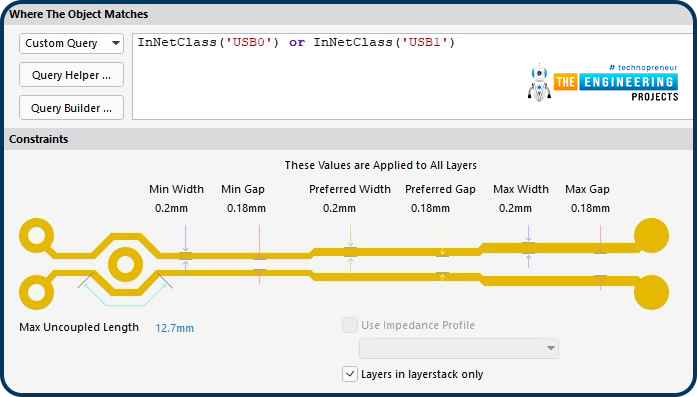Screen dimensions: 697x397
Task: Click the Engineering Projects robot logo icon
Action: tap(539, 82)
